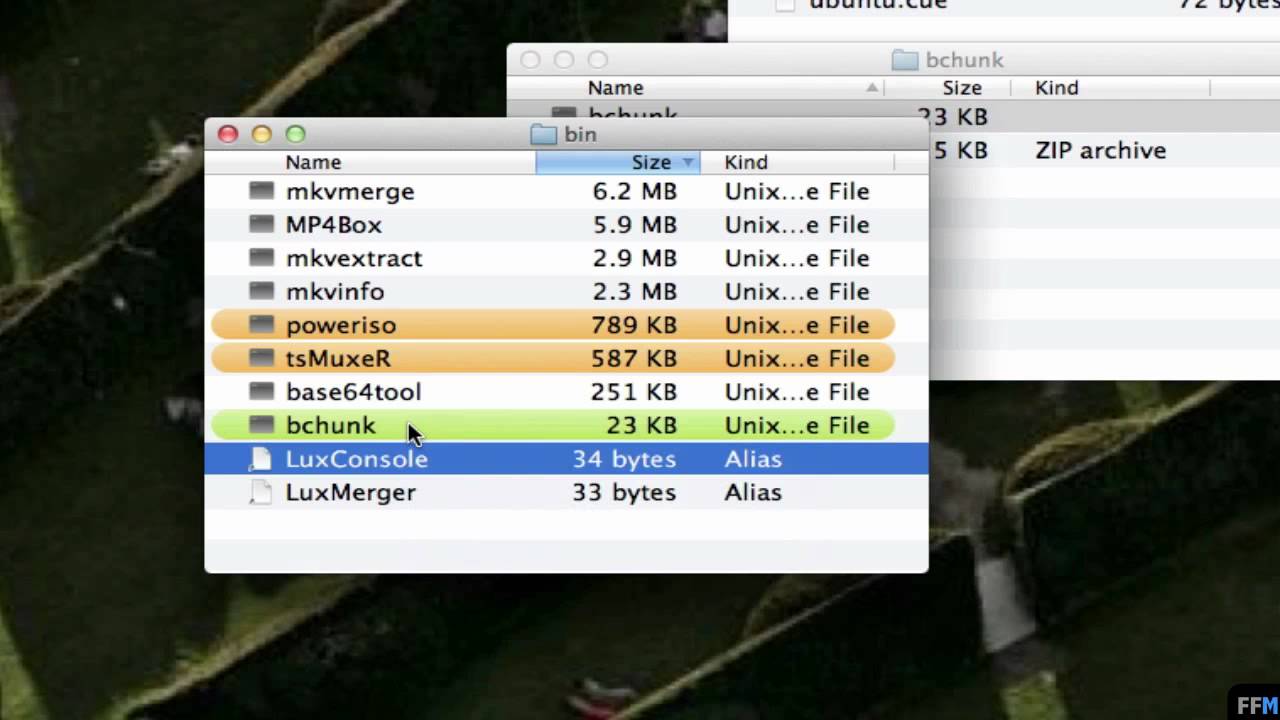This screenshot has width=1280, height=720.
Task: Click the 251 KB size value
Action: [632, 392]
